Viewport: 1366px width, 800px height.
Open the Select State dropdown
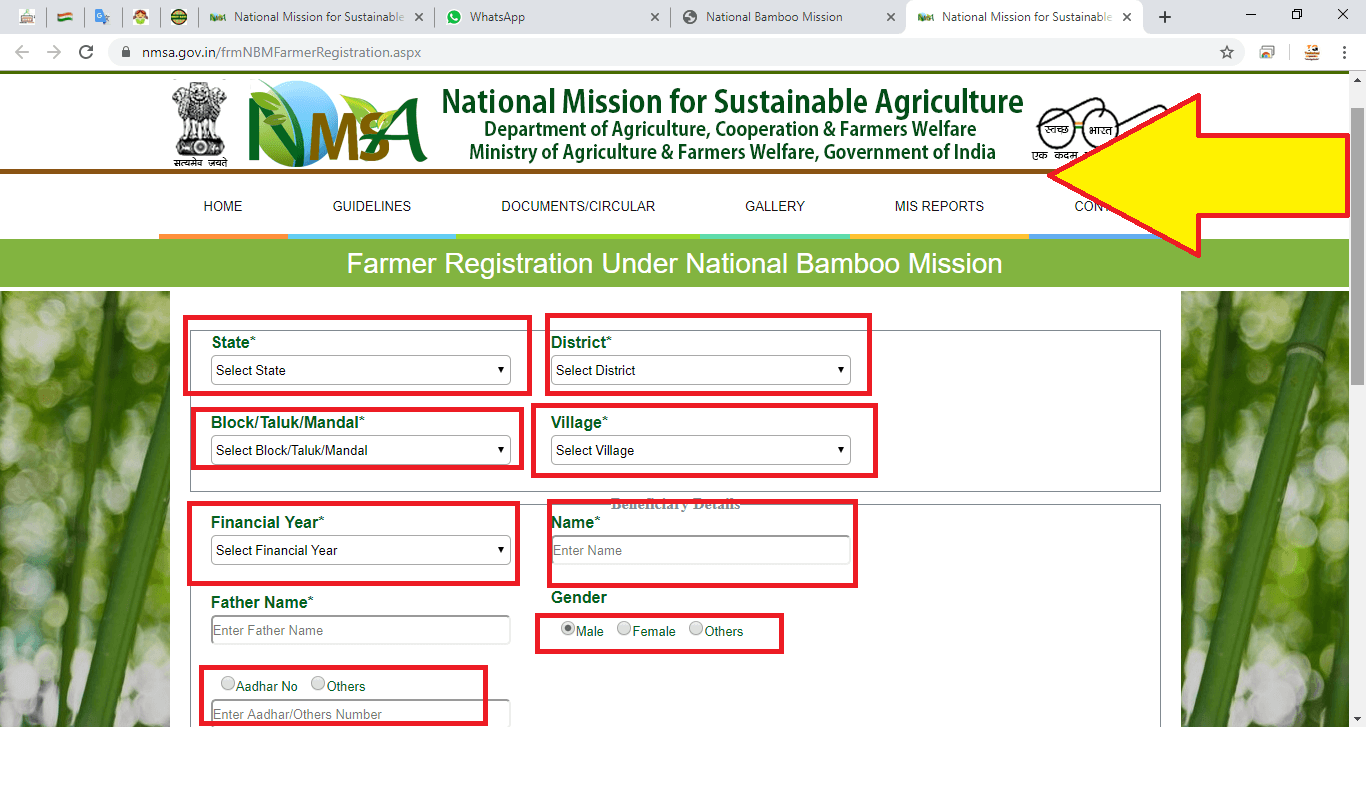tap(361, 370)
